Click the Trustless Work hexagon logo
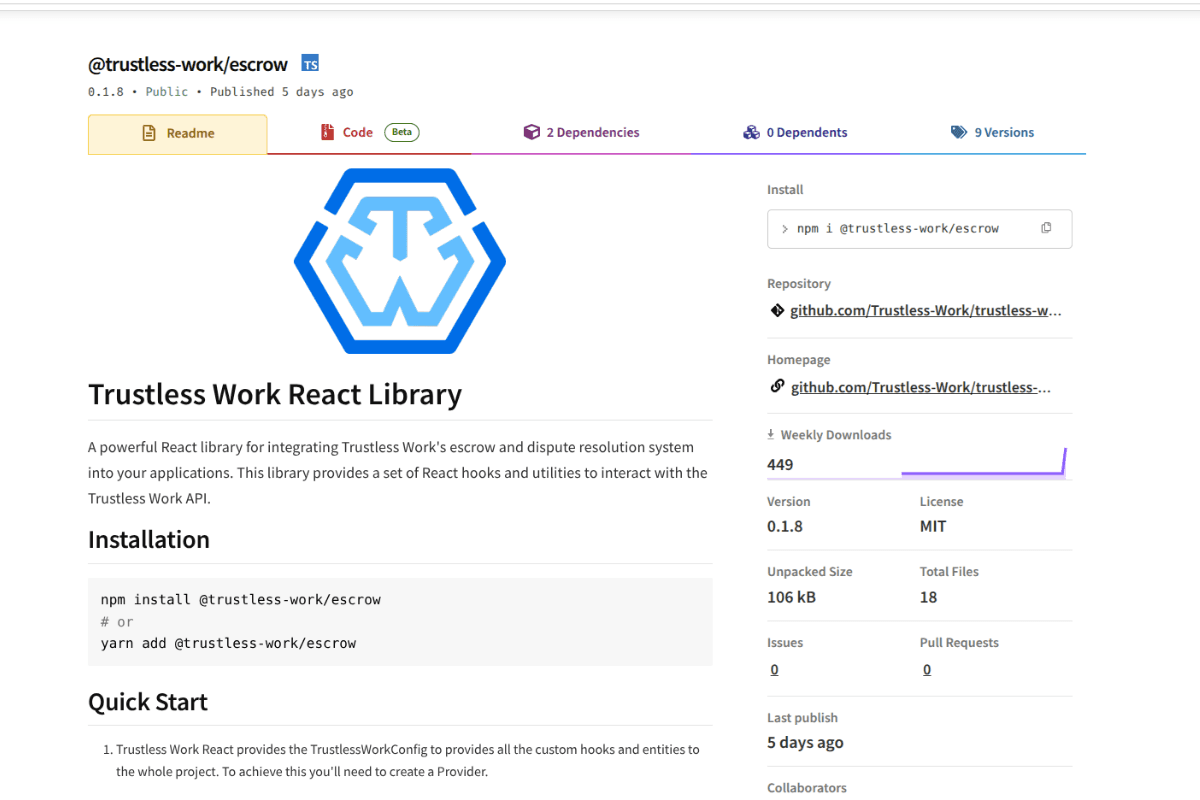Image resolution: width=1200 pixels, height=800 pixels. point(399,261)
